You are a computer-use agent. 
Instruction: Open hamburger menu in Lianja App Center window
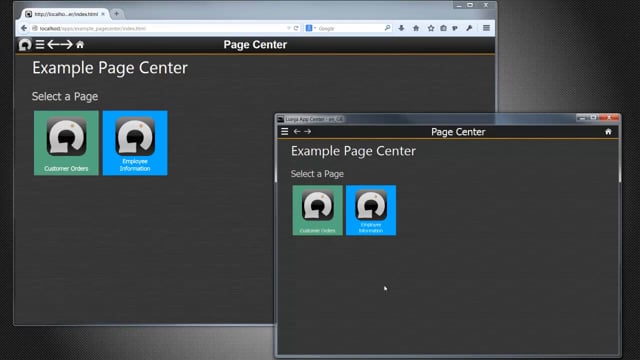click(x=284, y=131)
